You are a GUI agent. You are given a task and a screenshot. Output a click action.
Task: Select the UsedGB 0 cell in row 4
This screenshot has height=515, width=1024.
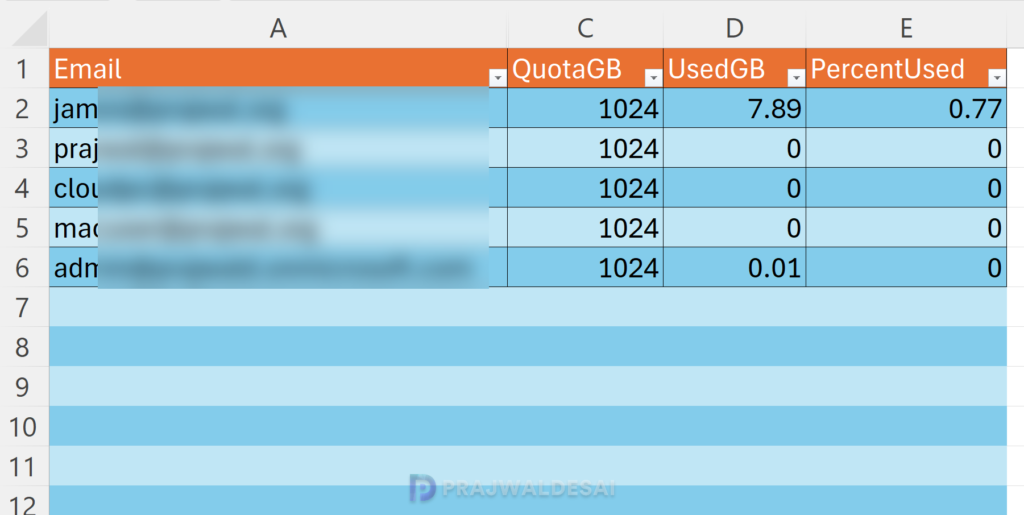(x=735, y=188)
